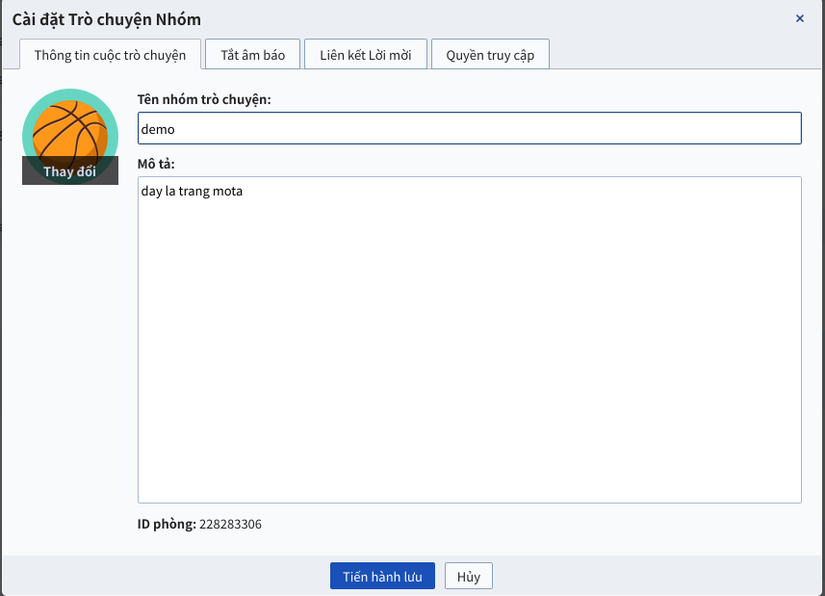This screenshot has width=825, height=596.
Task: Click the 'Cài đặt Trò chuyện Nhóm' dialog title
Action: coord(107,19)
